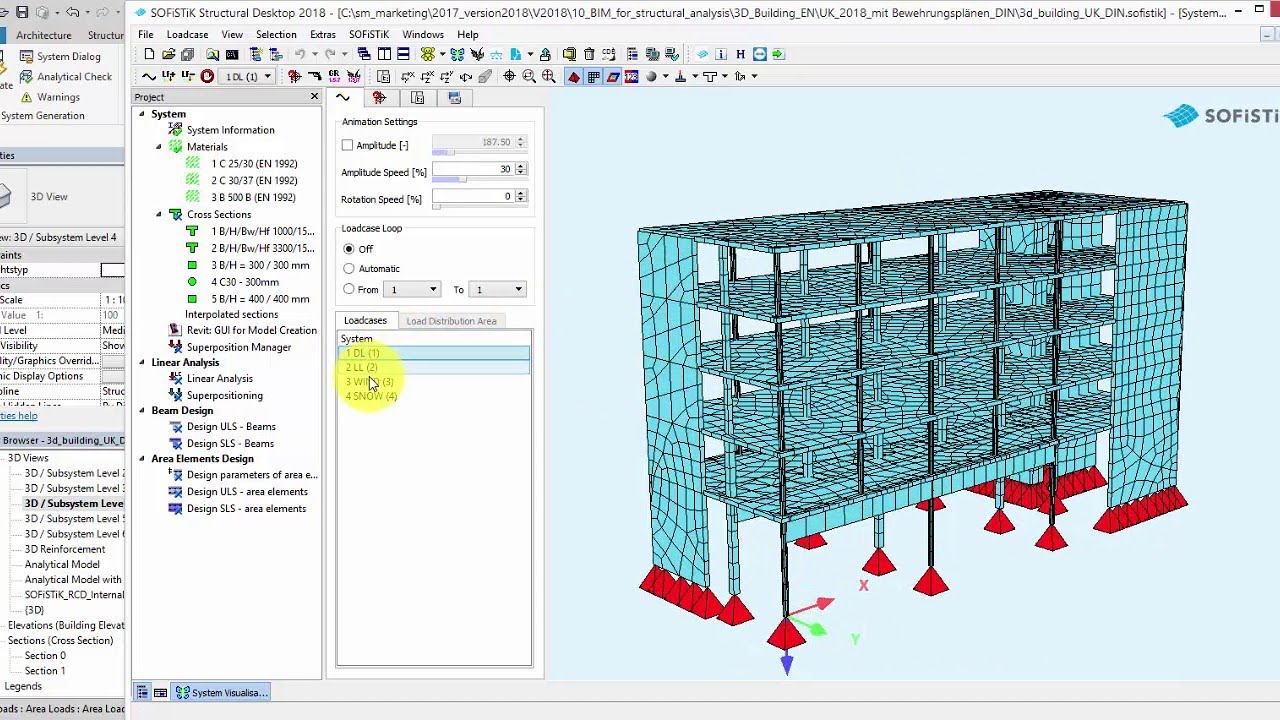
Task: Click the Open folder icon
Action: click(x=168, y=54)
